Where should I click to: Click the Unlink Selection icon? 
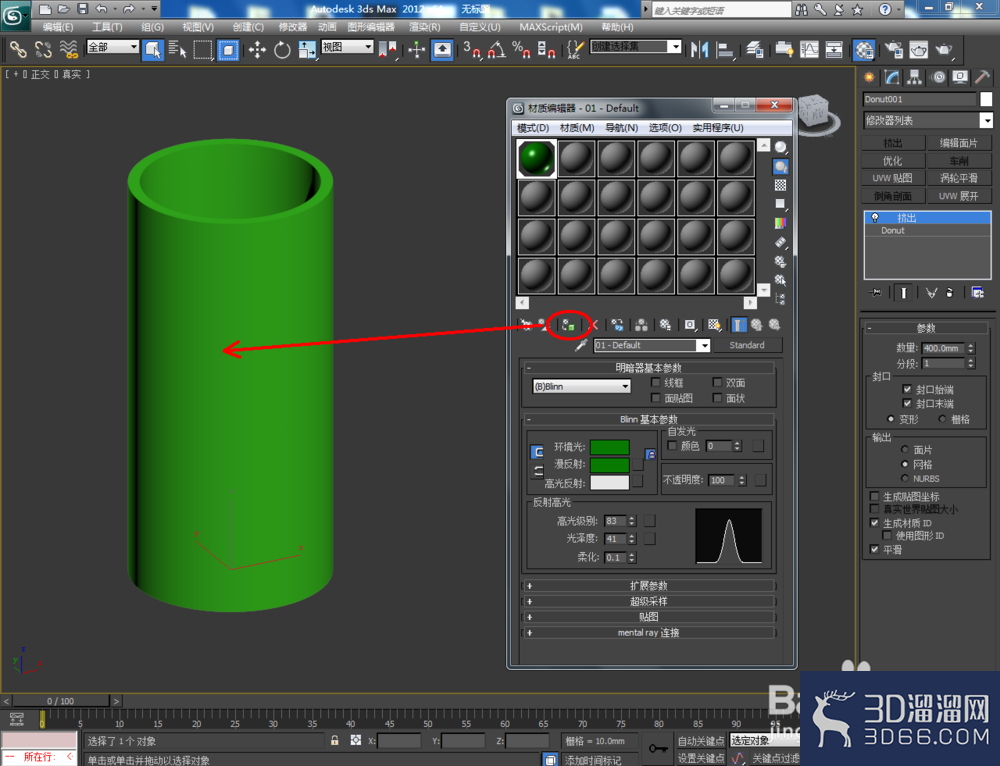(43, 50)
